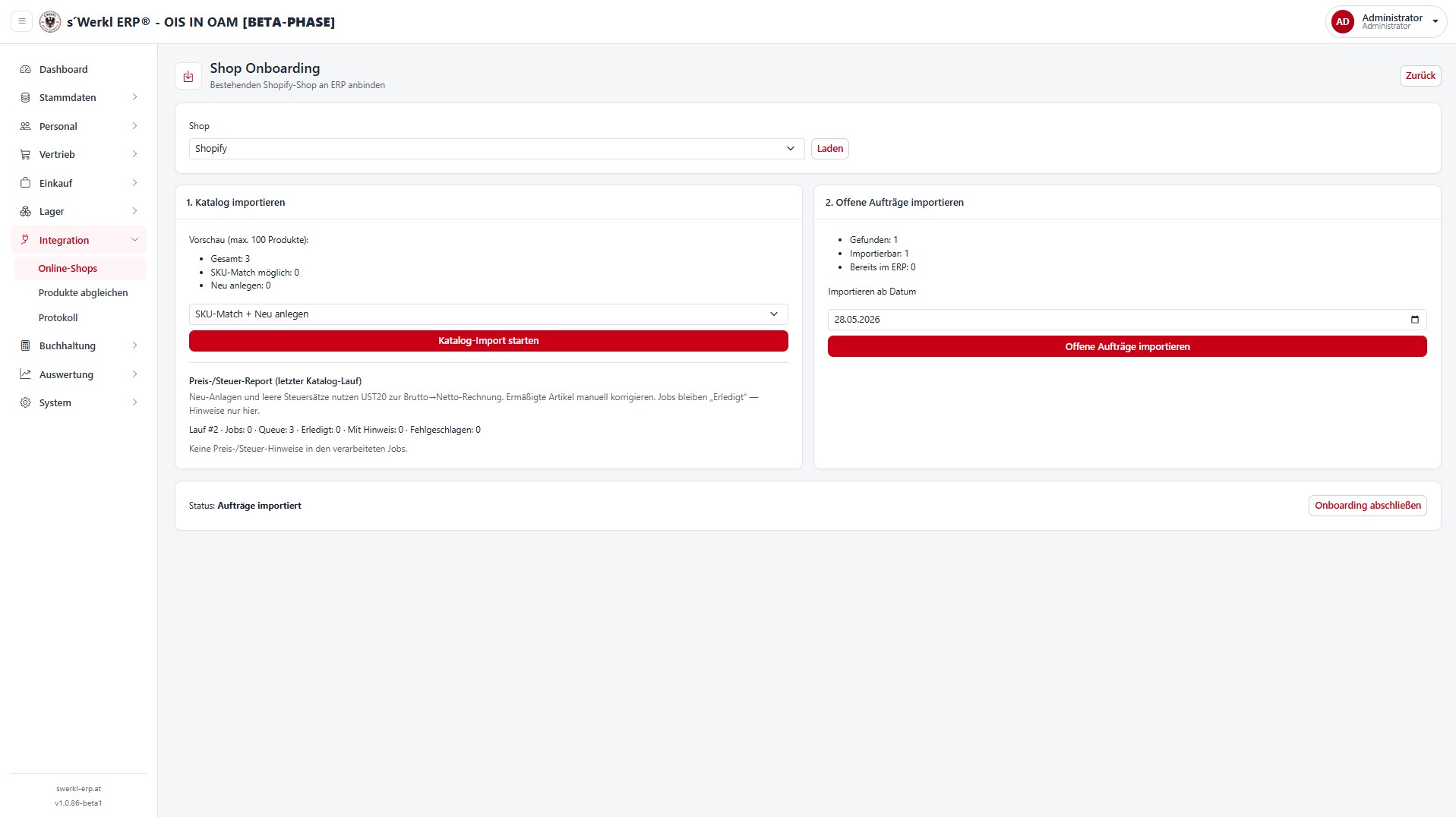Open the Administrator account dropdown arrow
Viewport: 1456px width, 817px height.
pos(1435,22)
